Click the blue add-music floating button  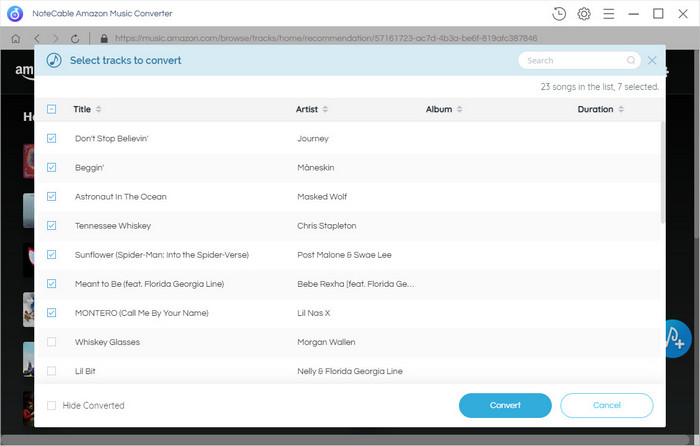[676, 339]
